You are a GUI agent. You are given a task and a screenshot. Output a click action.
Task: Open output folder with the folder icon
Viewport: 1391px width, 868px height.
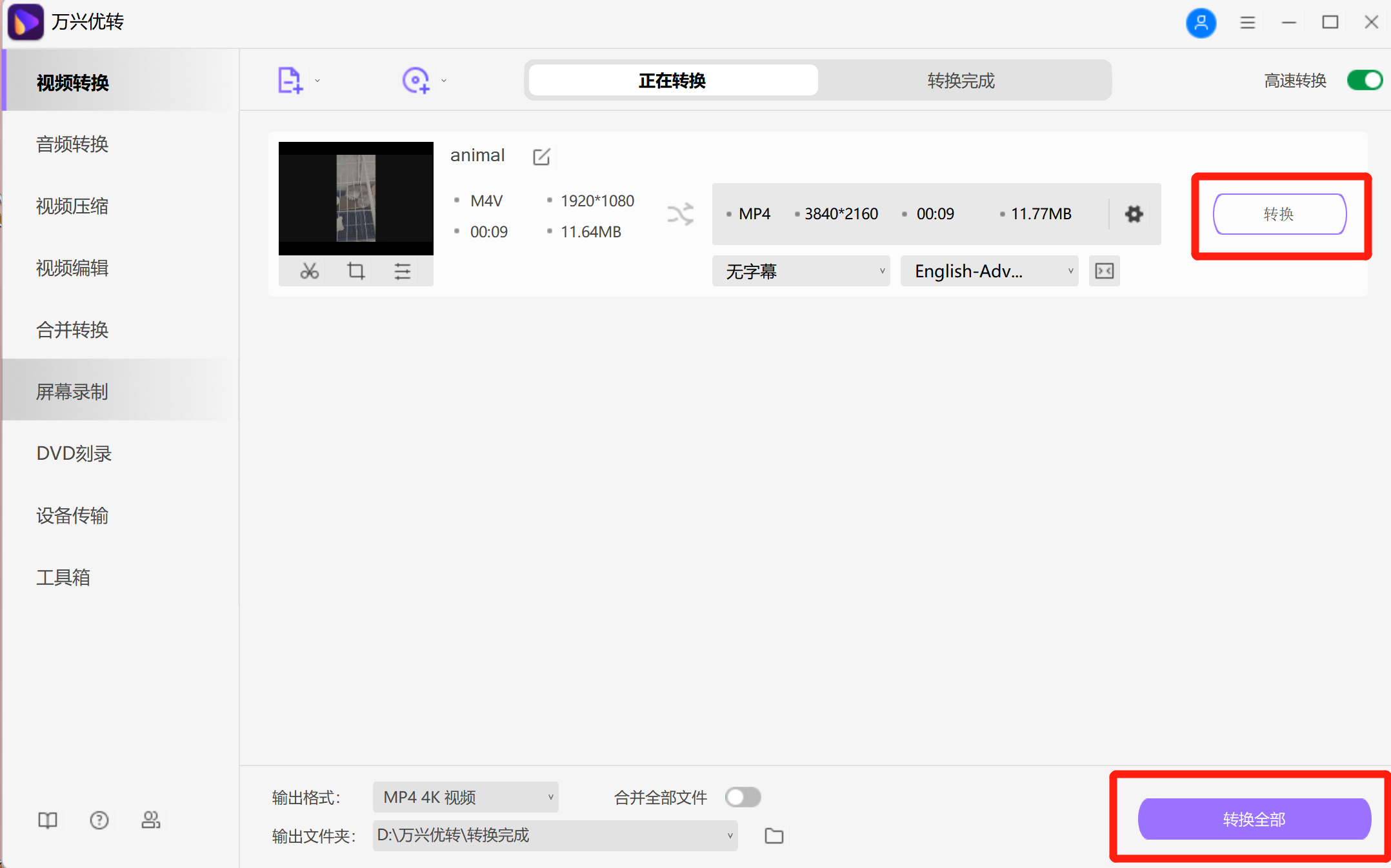tap(773, 835)
